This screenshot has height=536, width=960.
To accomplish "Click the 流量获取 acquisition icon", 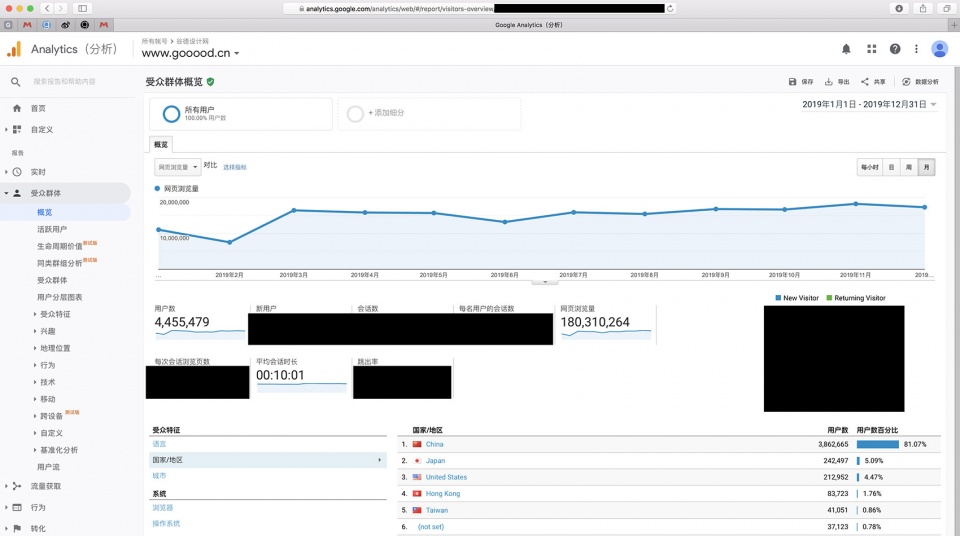I will 17,486.
